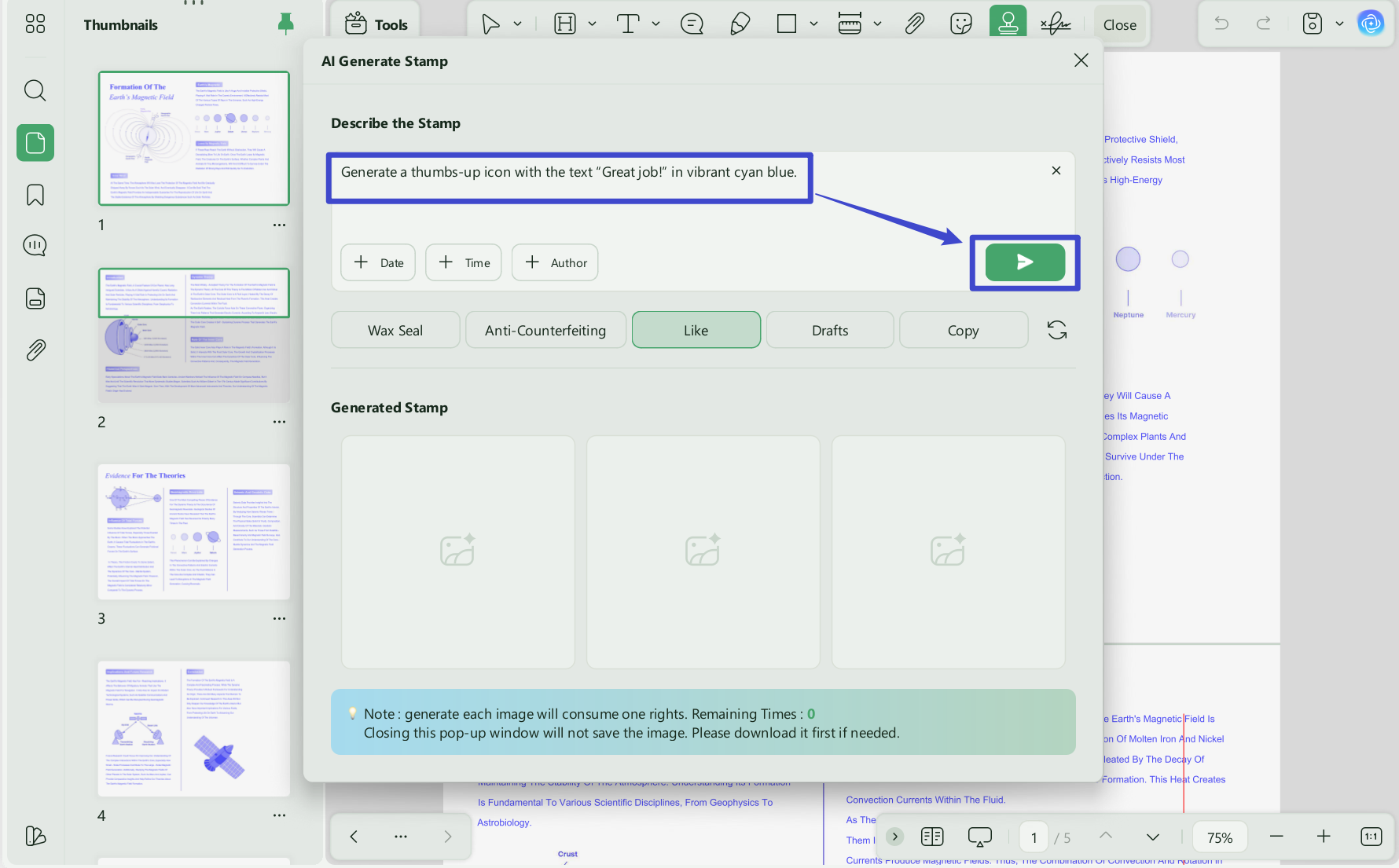The image size is (1399, 868).
Task: Open the Tools menu
Action: (x=376, y=24)
